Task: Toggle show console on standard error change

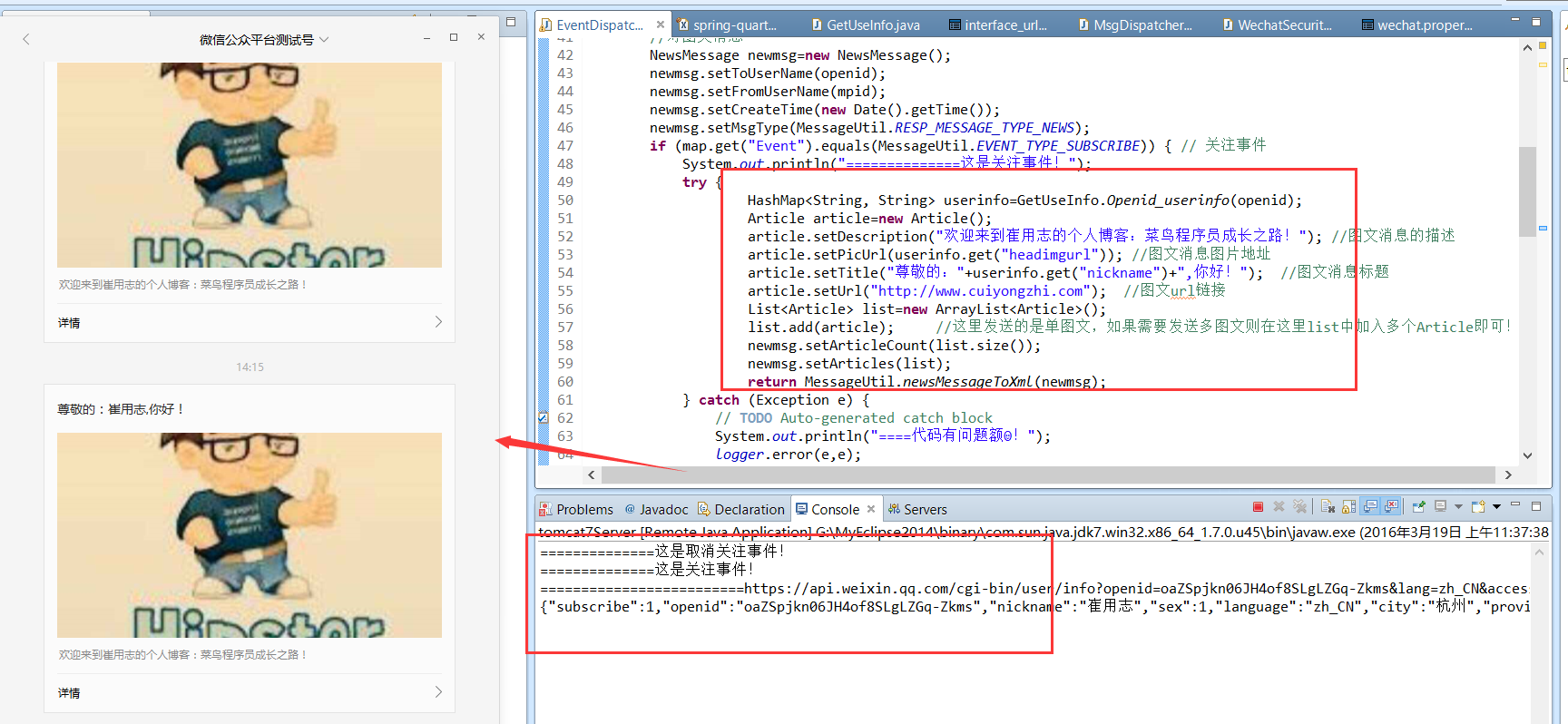Action: point(1391,507)
